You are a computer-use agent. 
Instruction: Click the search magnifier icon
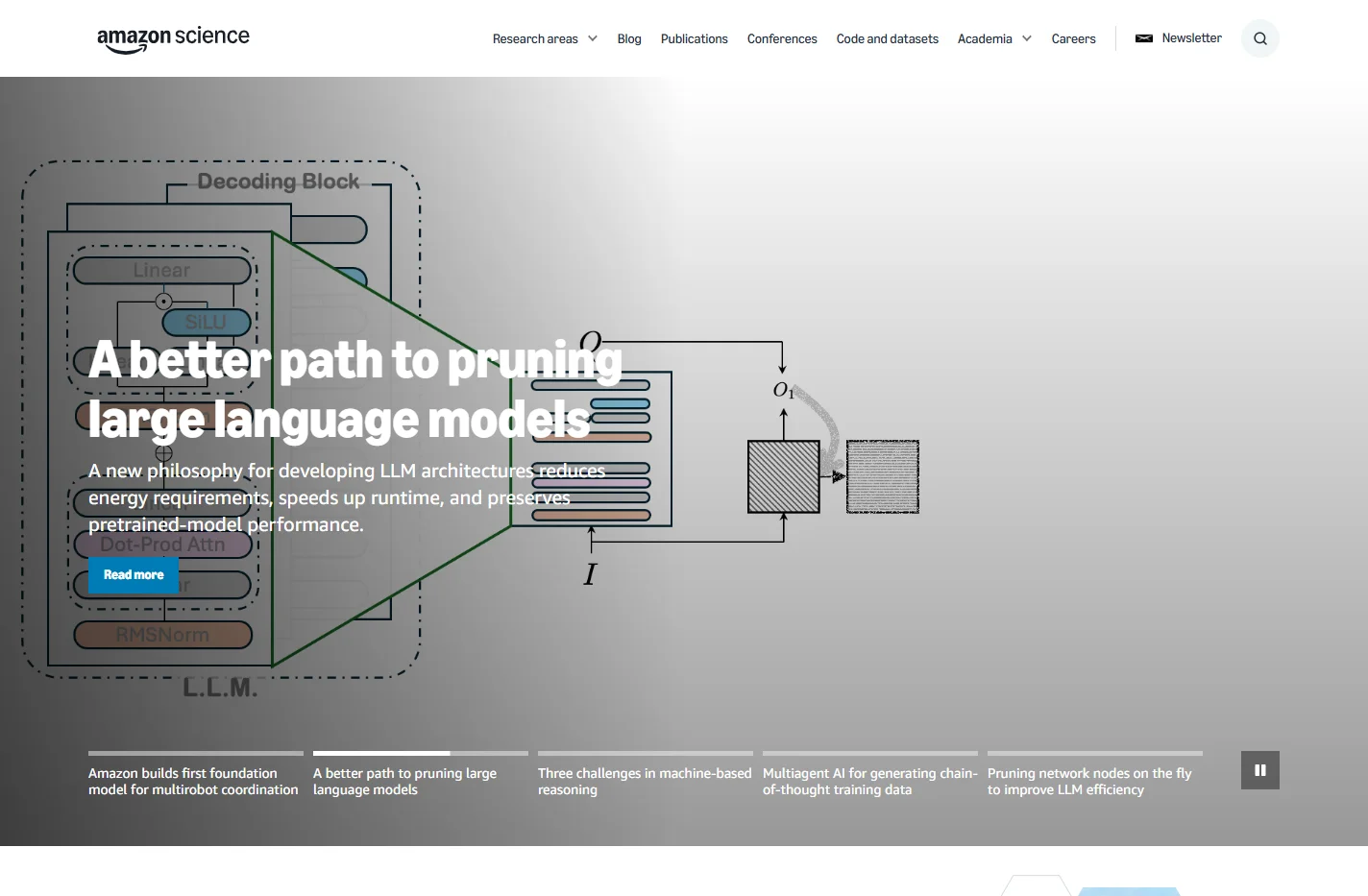[1259, 38]
